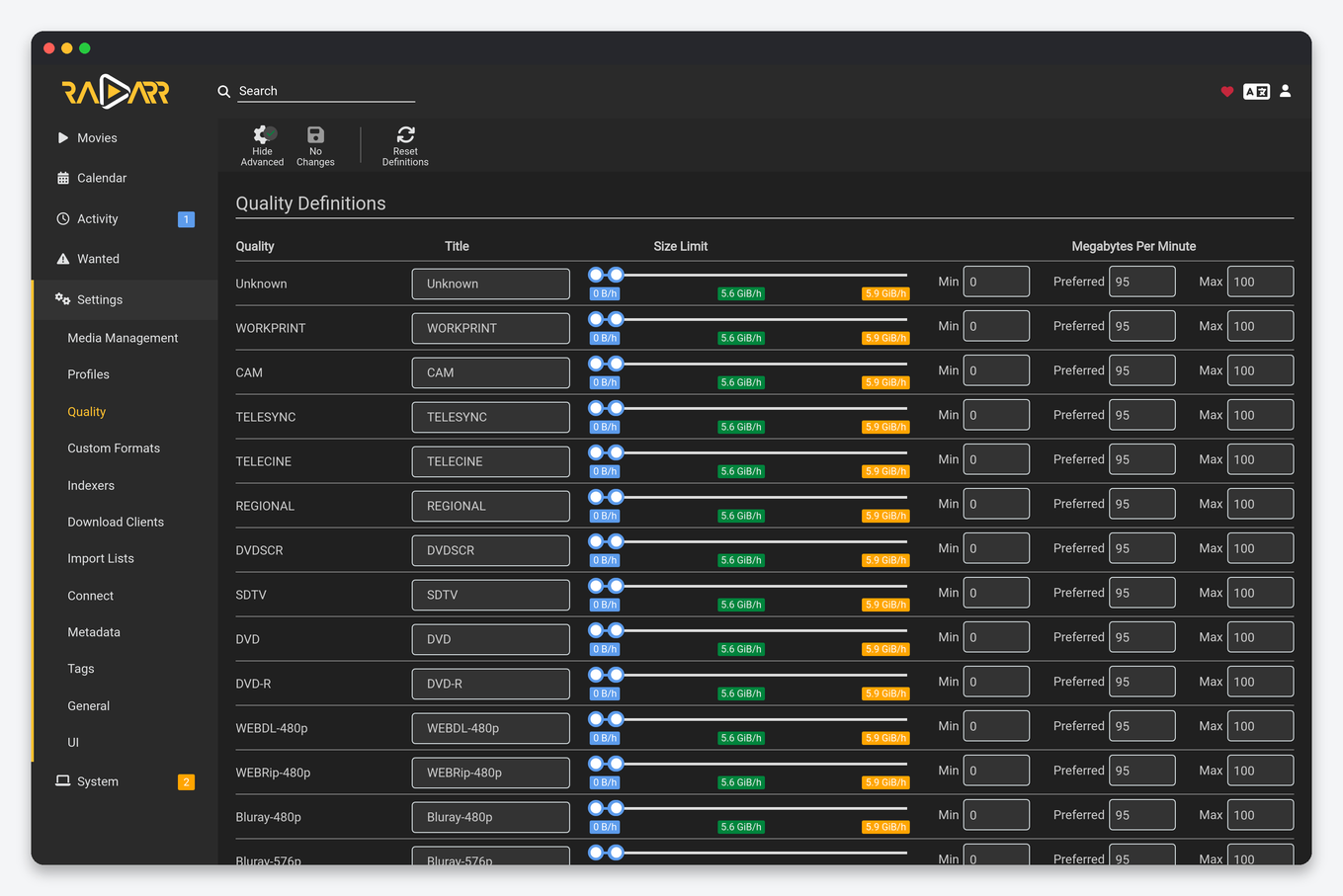This screenshot has height=896, width=1343.
Task: Click the SDTV row right slider handle
Action: (x=616, y=586)
